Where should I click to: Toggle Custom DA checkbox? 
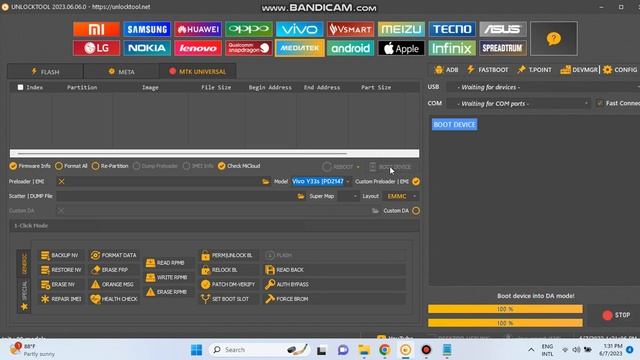(416, 211)
